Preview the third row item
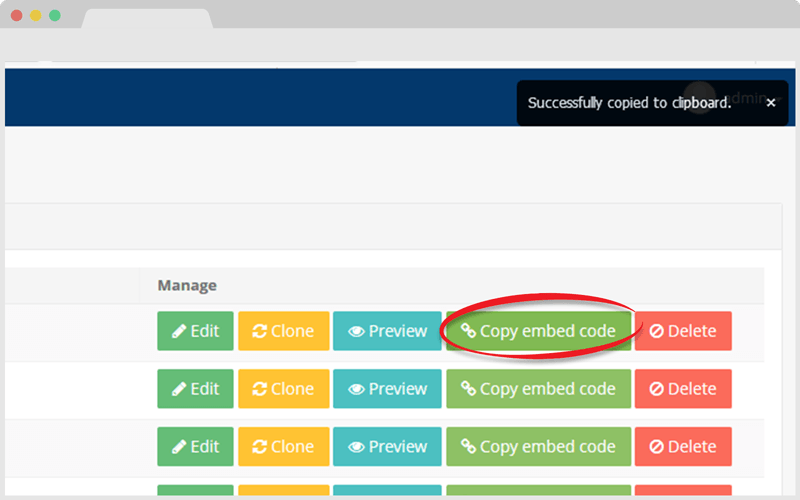Image resolution: width=800 pixels, height=500 pixels. pyautogui.click(x=387, y=447)
